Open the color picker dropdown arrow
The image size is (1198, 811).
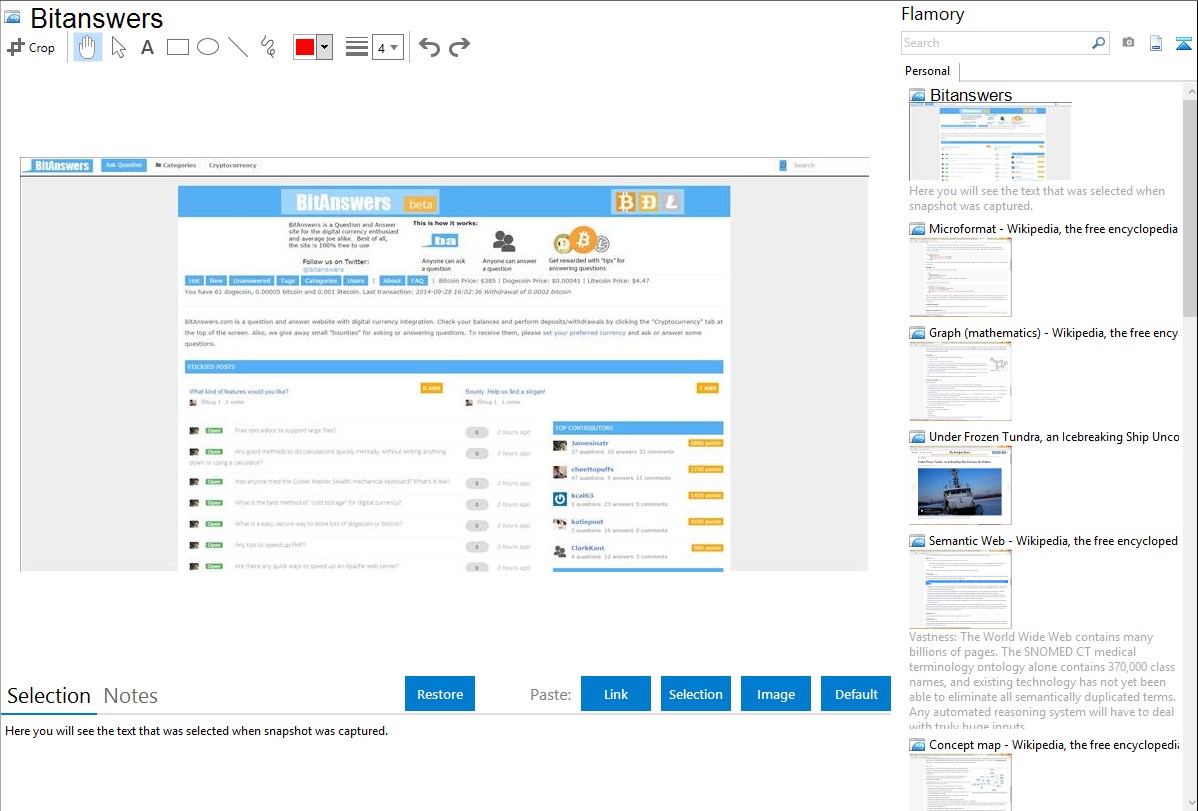pos(324,47)
